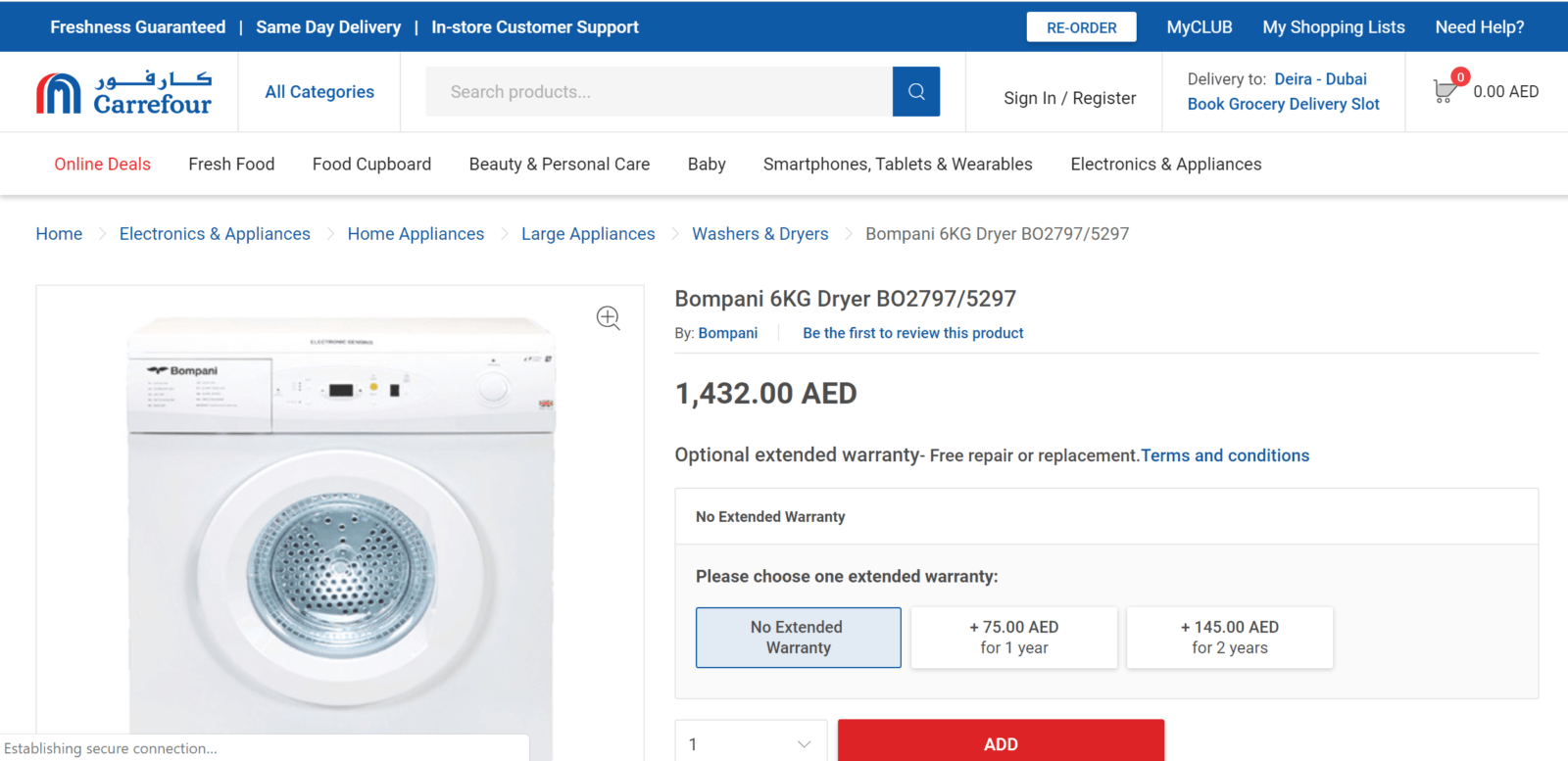Viewport: 1568px width, 761px height.
Task: Click the RE-ORDER button
Action: pos(1081,27)
